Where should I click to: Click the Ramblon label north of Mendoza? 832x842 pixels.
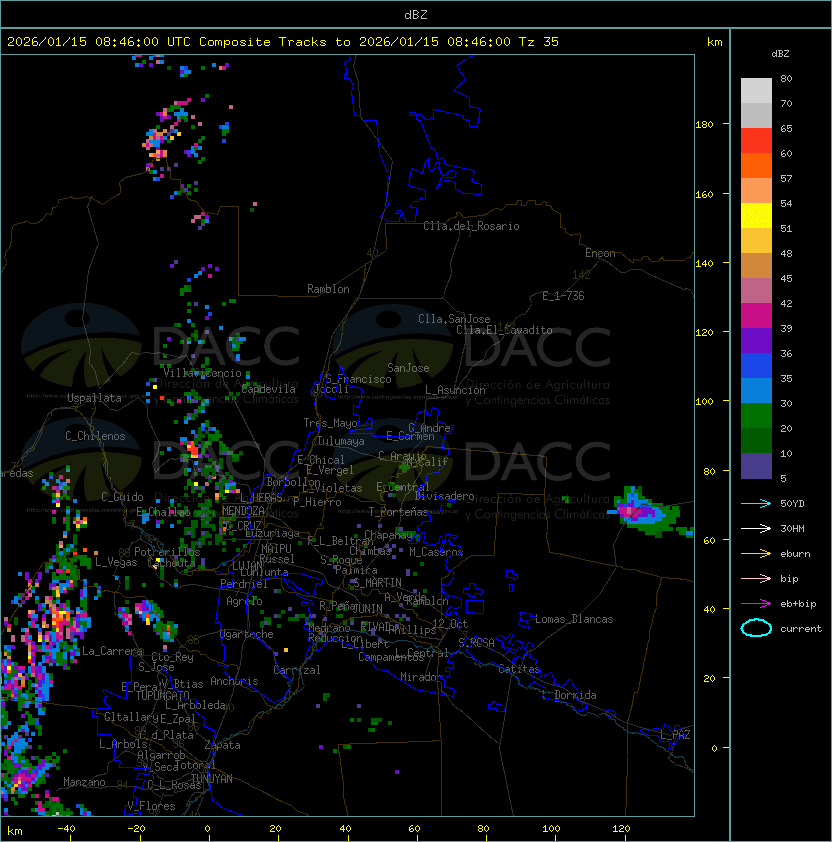click(x=328, y=289)
